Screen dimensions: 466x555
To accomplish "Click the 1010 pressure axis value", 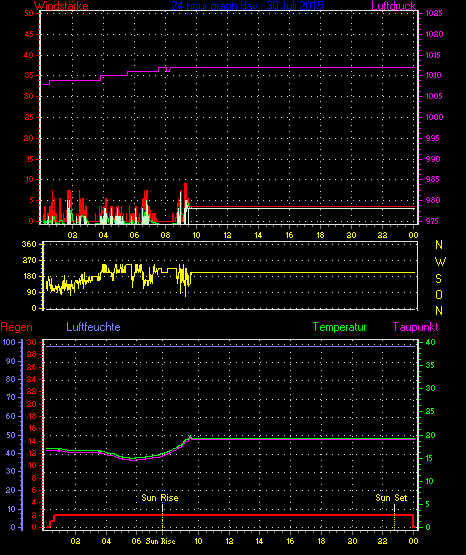I will tap(434, 75).
